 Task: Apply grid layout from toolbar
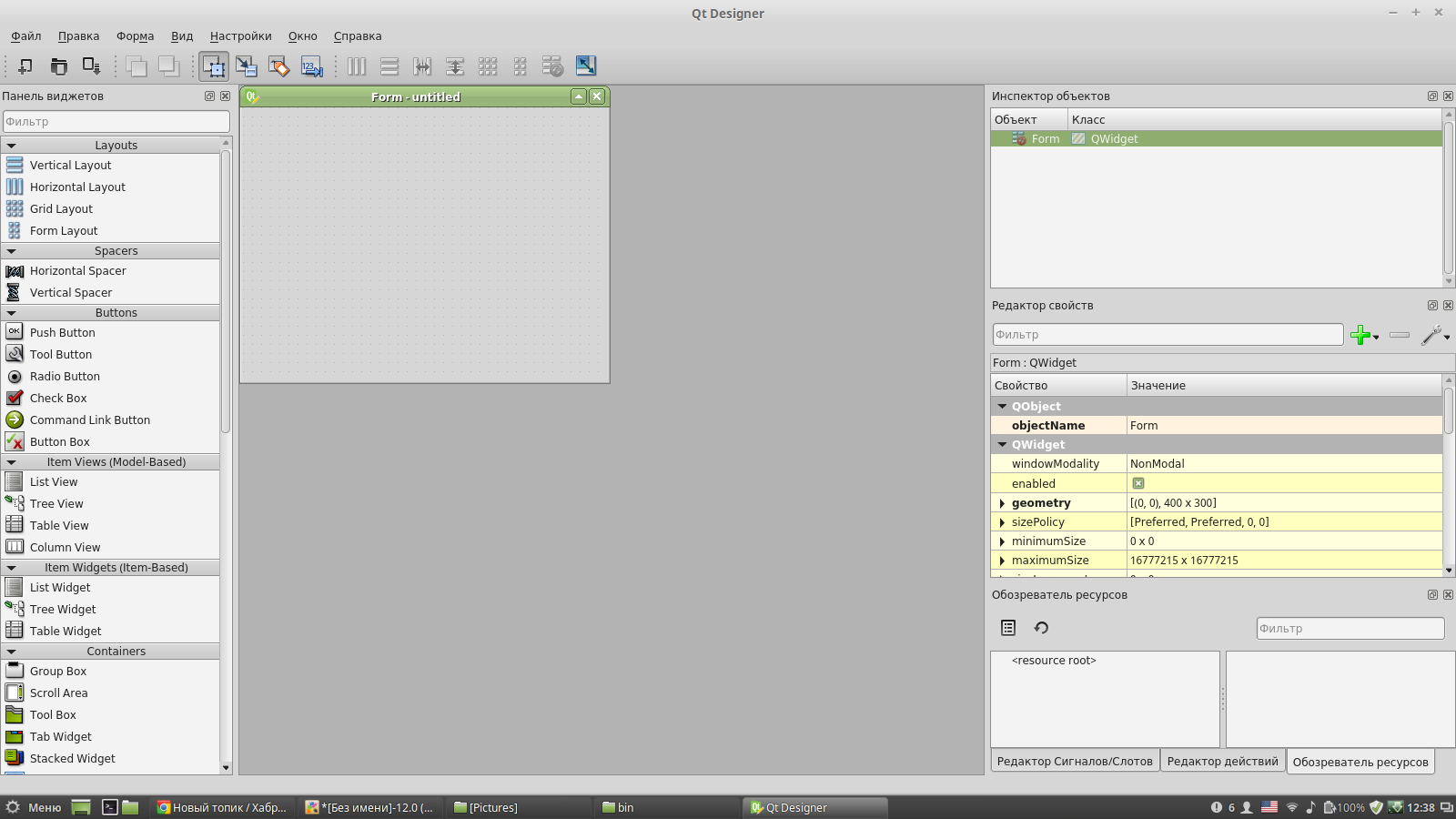coord(488,66)
